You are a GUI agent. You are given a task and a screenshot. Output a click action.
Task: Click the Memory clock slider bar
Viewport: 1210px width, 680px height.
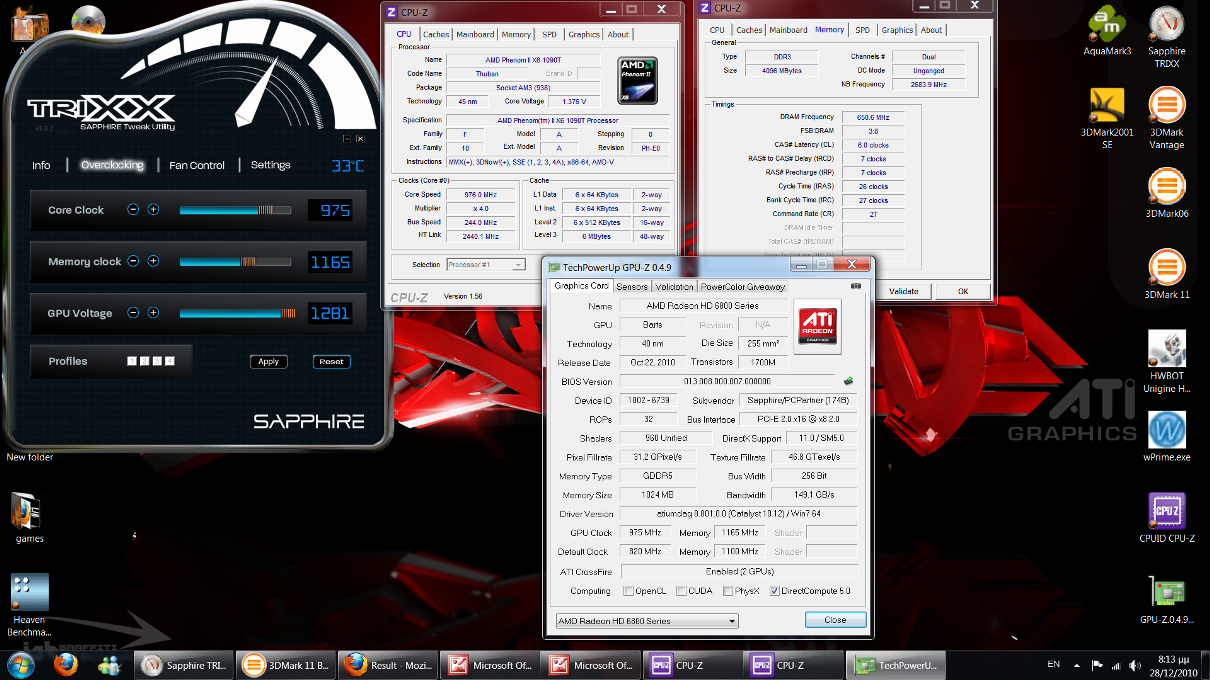point(236,261)
